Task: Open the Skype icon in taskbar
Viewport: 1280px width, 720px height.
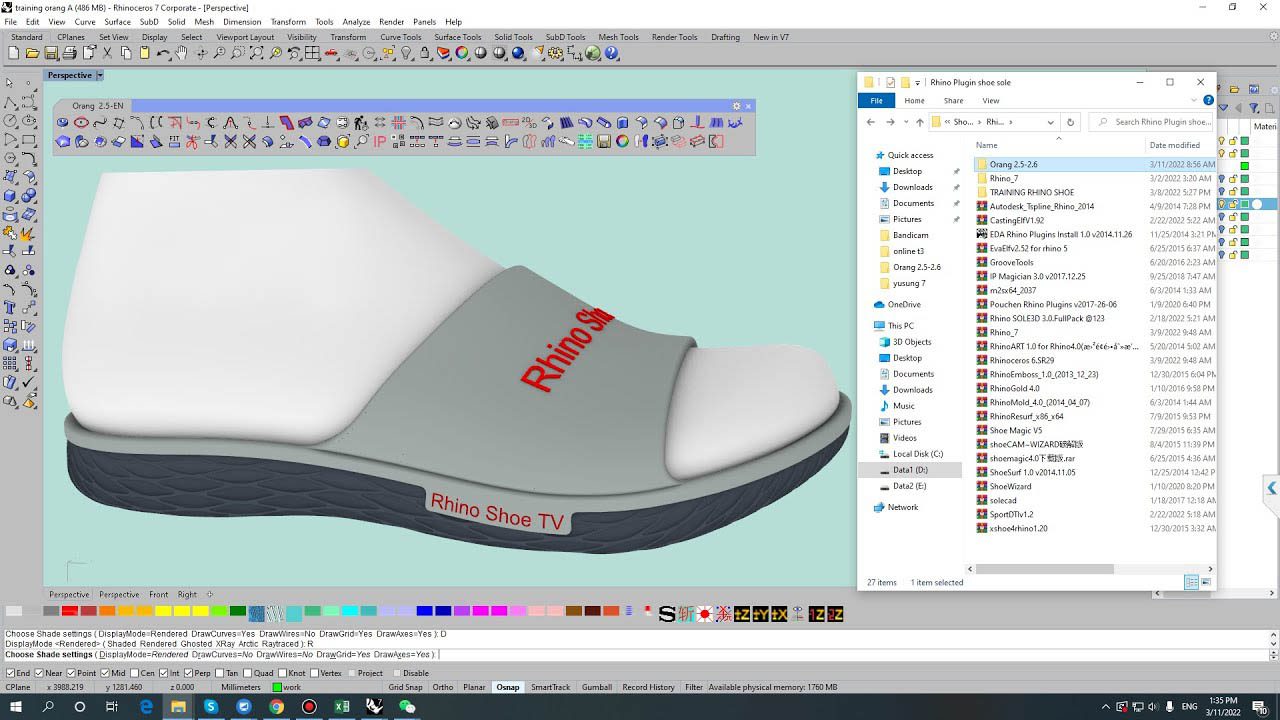Action: click(210, 706)
